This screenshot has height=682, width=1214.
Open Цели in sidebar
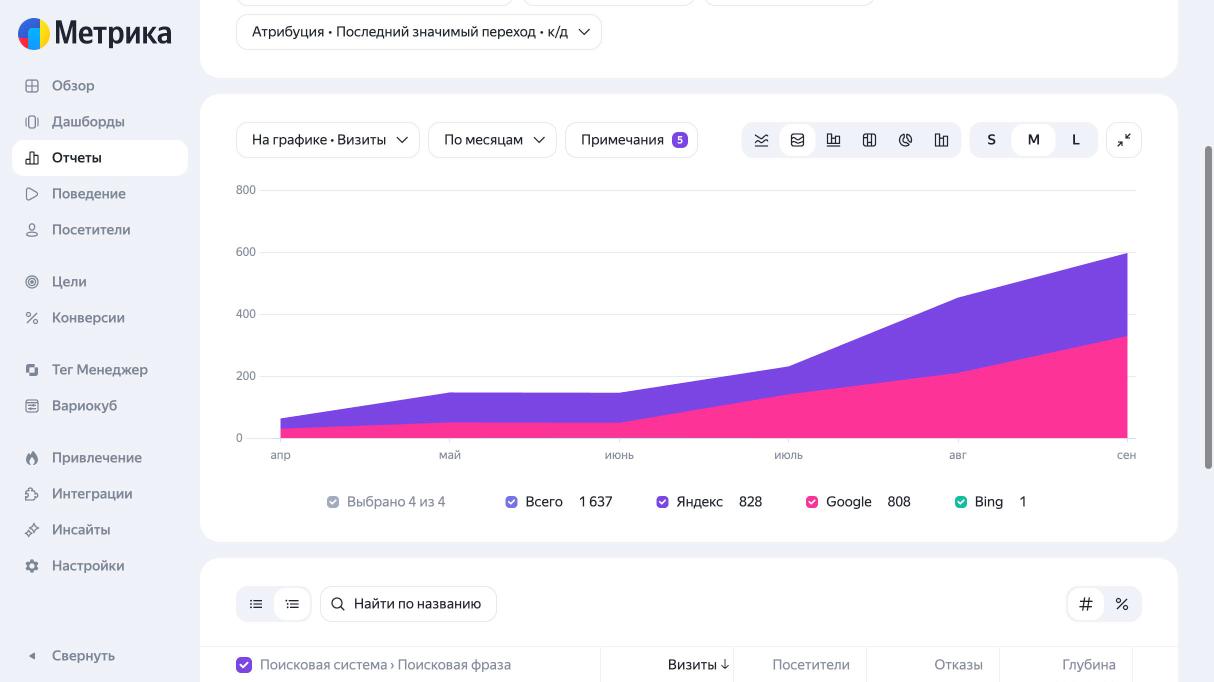100,282
